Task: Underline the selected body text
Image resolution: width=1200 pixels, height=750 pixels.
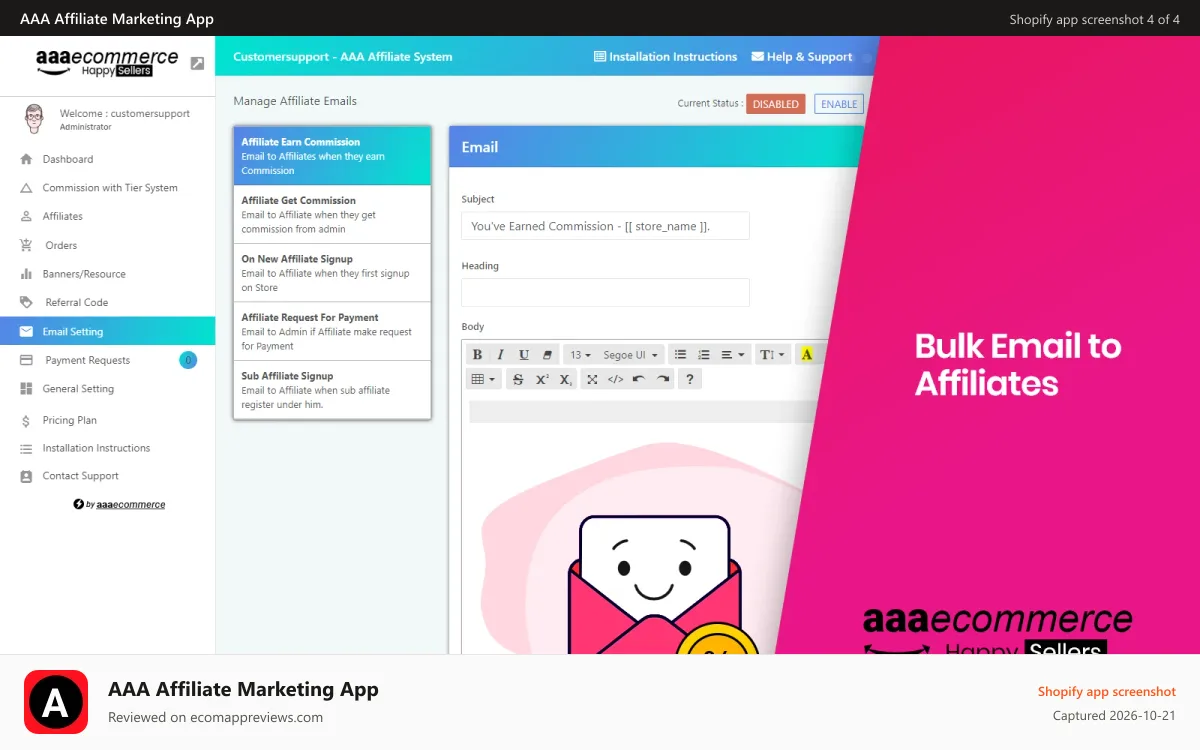Action: coord(524,355)
